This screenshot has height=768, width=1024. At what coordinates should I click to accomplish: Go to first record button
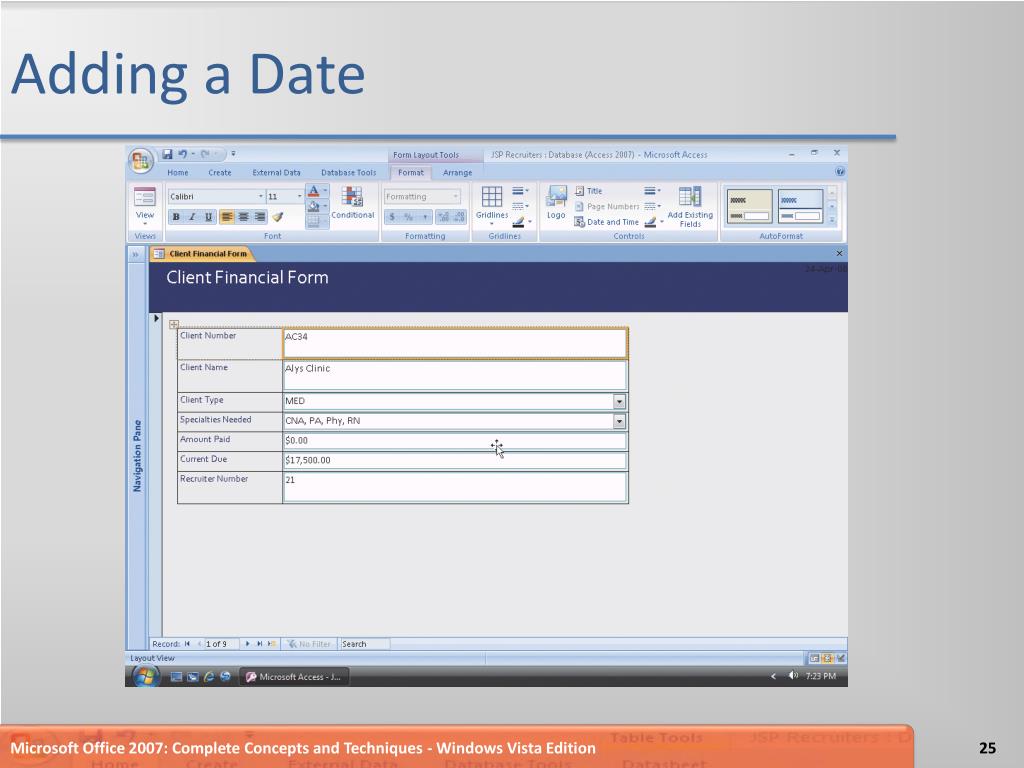187,644
